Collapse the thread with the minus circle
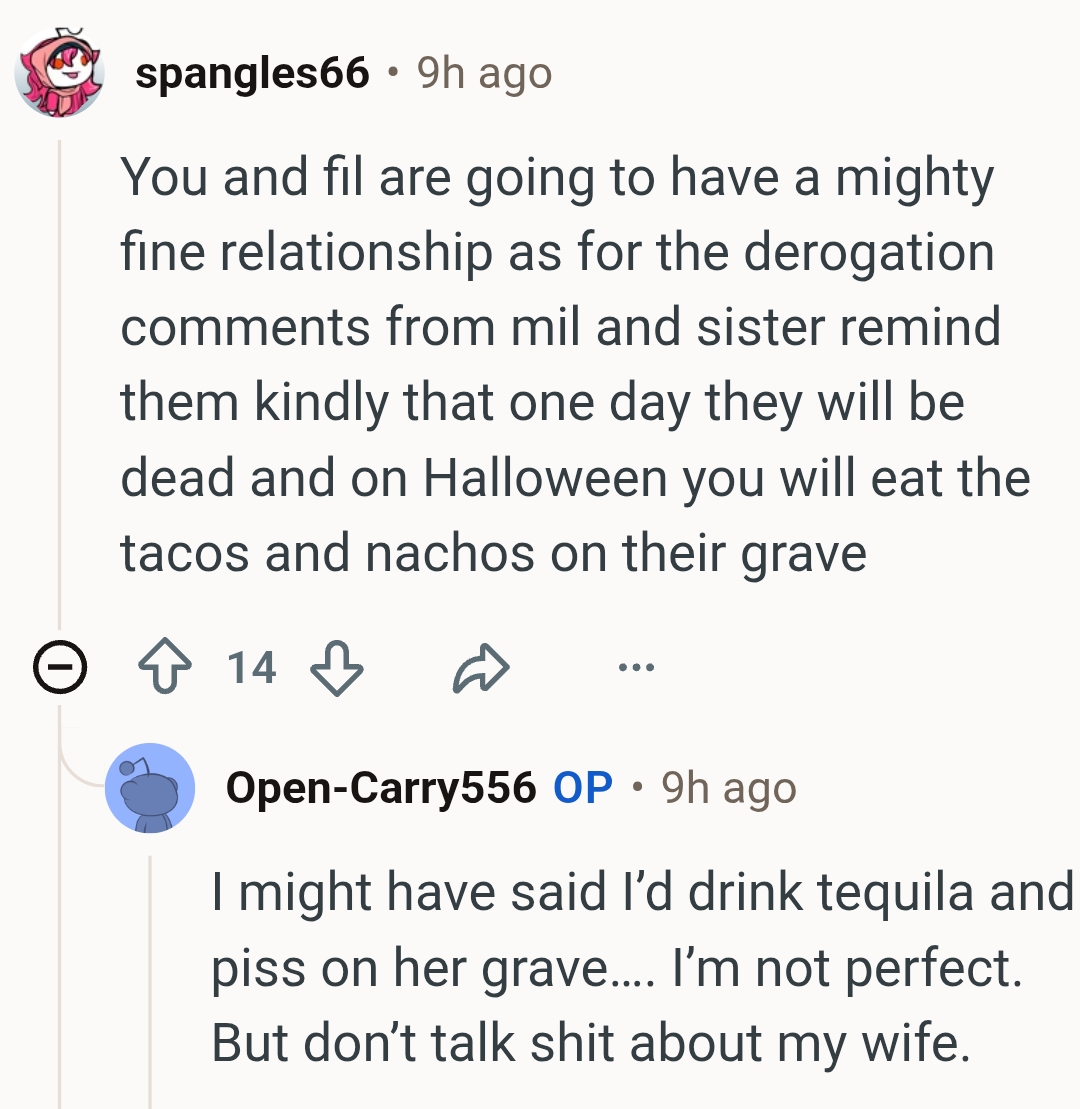 tap(58, 667)
